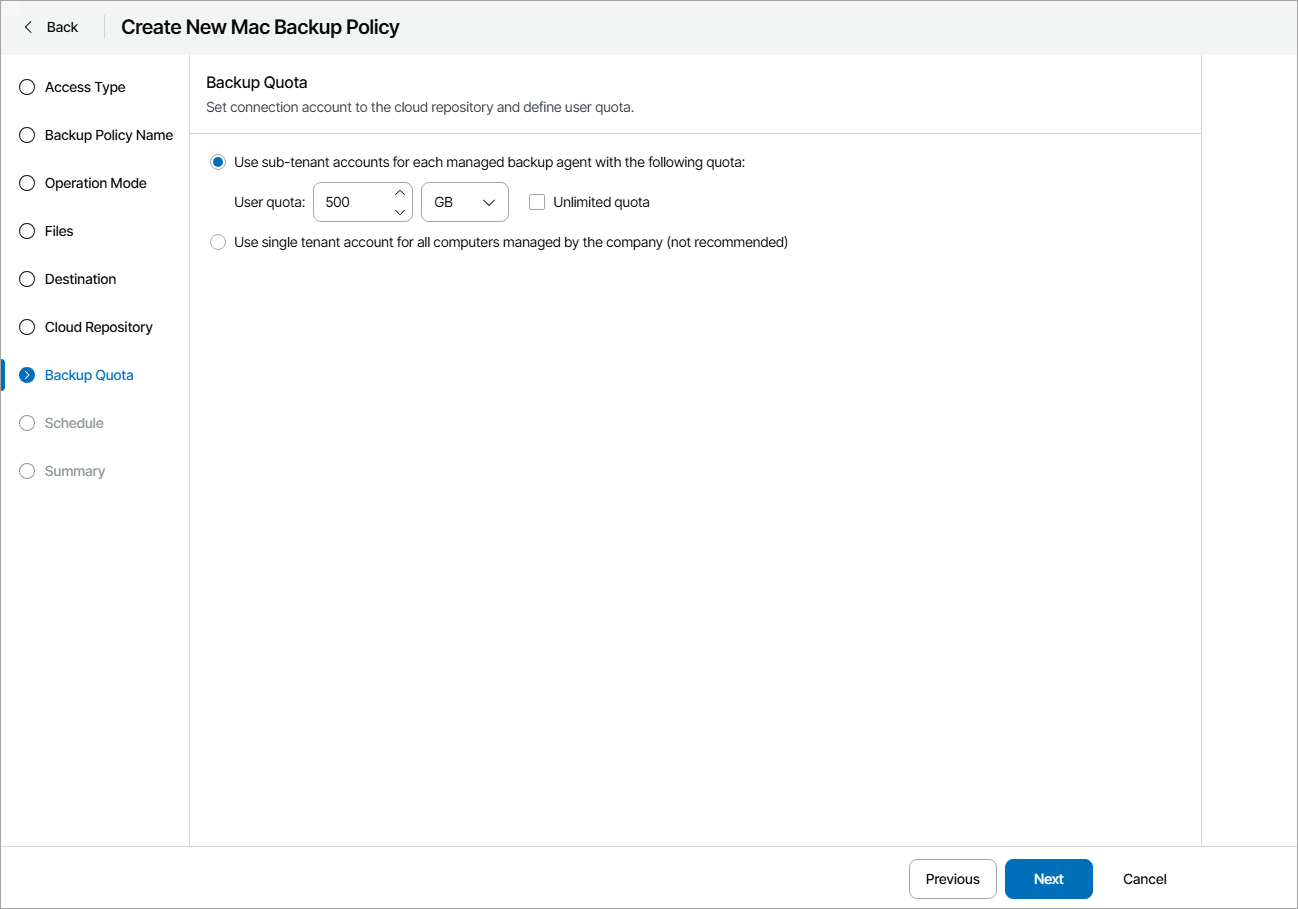Screen dimensions: 1298x909
Task: Click the back chevron next to Back
Action: click(x=27, y=27)
